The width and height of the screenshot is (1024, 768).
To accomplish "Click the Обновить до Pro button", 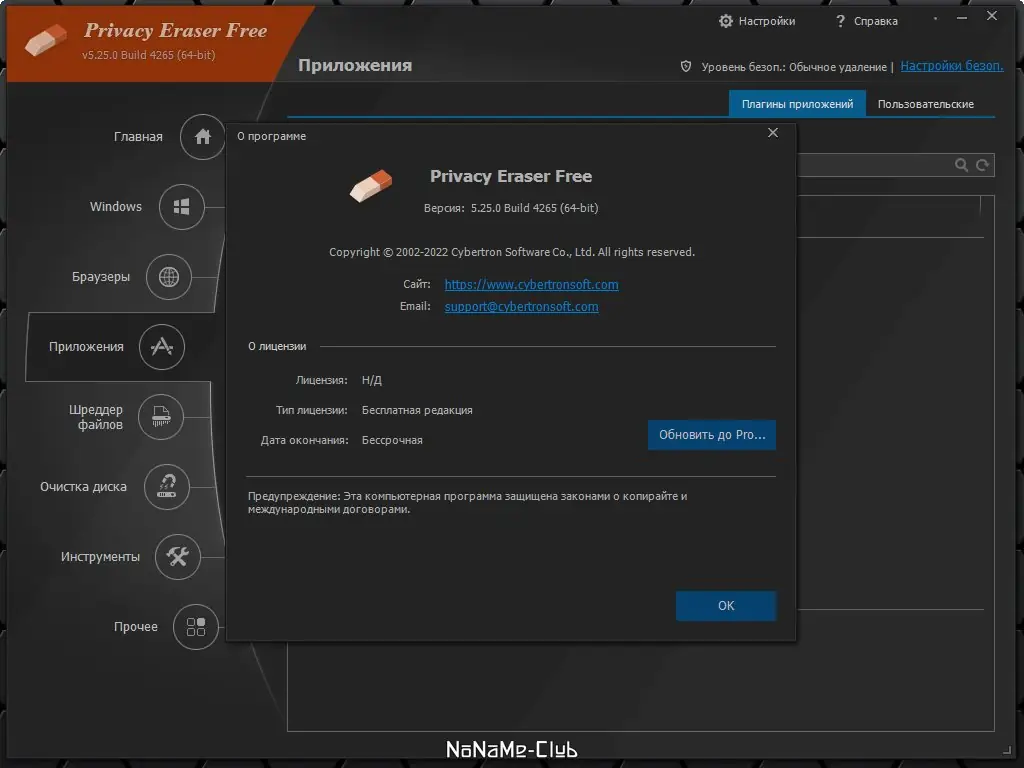I will coord(712,435).
